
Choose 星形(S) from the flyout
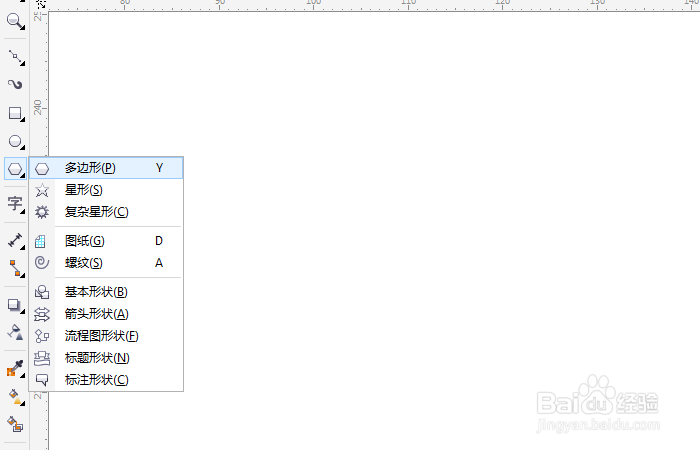(106, 190)
